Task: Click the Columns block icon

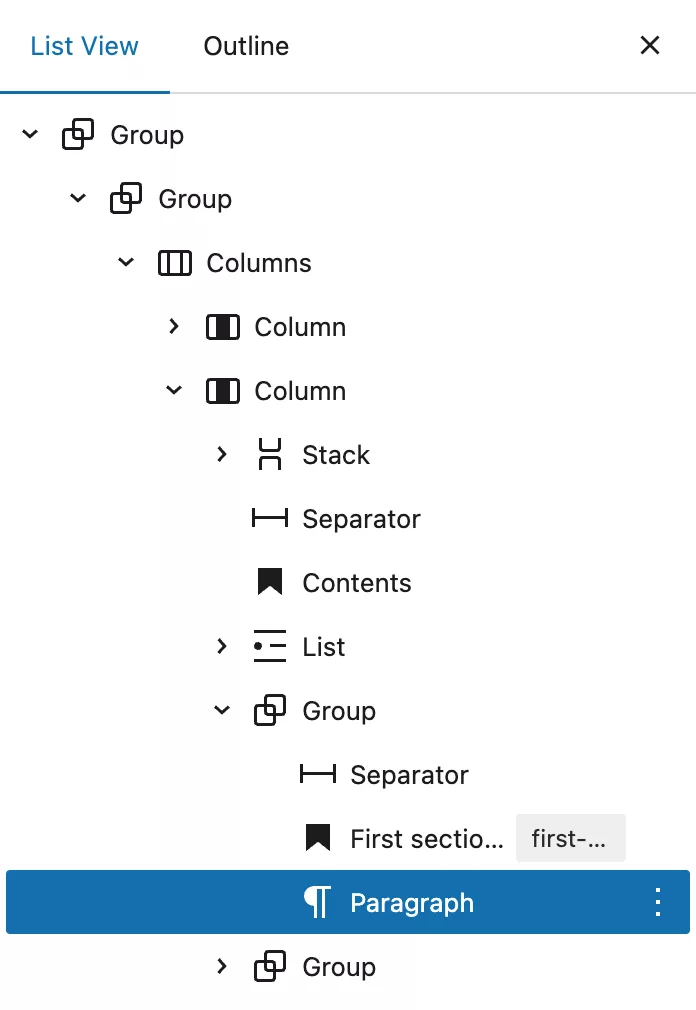Action: tap(174, 263)
